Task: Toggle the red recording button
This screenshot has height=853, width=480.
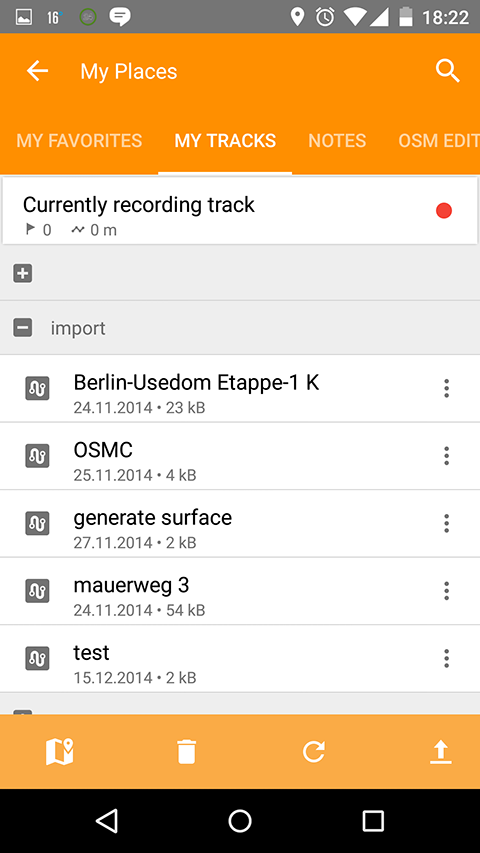Action: (x=444, y=211)
